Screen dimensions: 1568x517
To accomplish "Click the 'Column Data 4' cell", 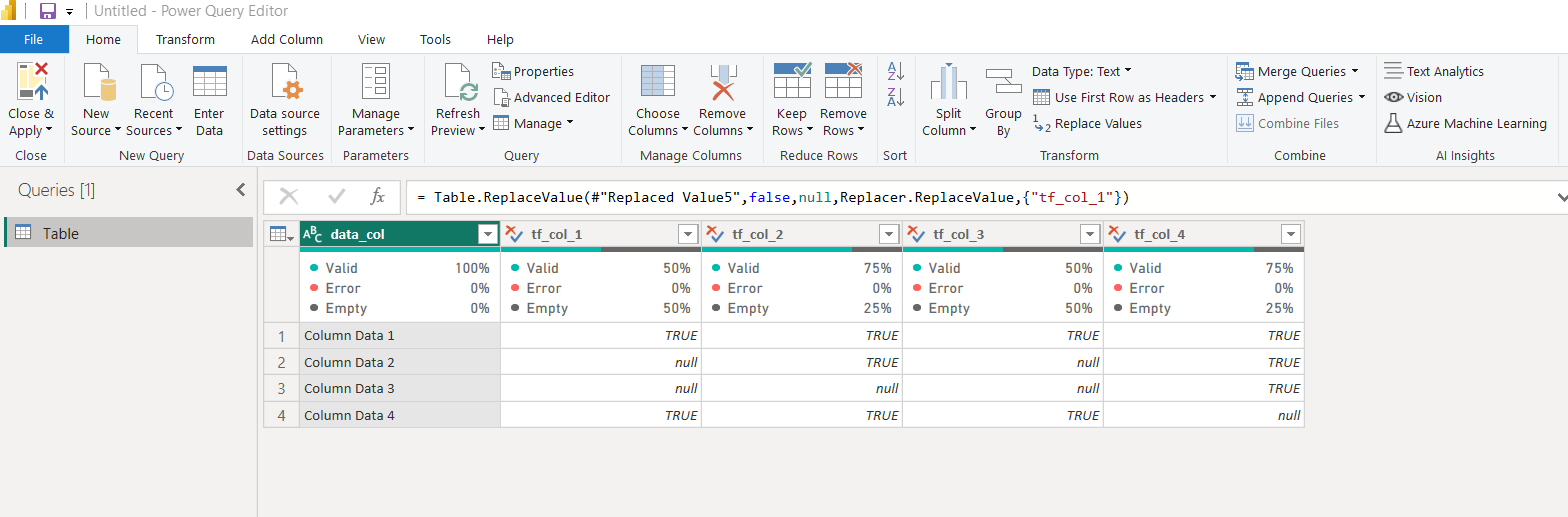I will 400,415.
